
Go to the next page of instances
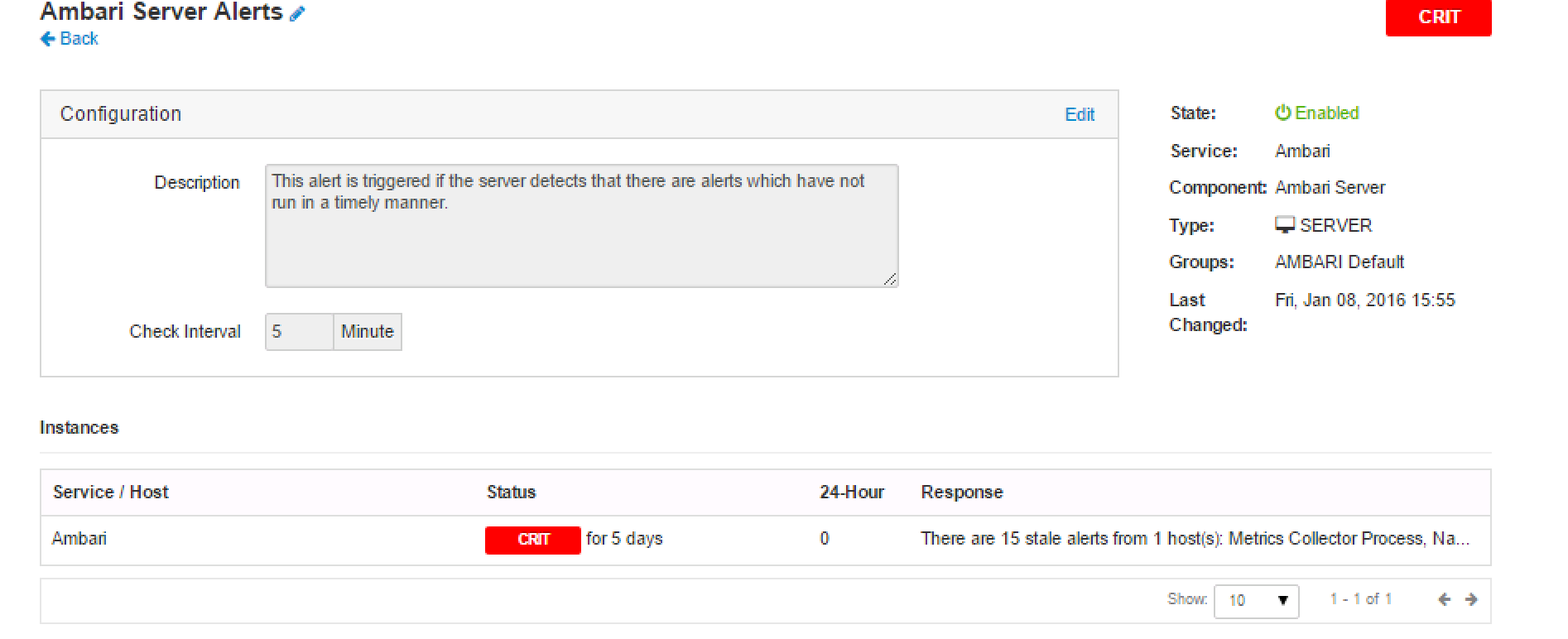tap(1471, 599)
